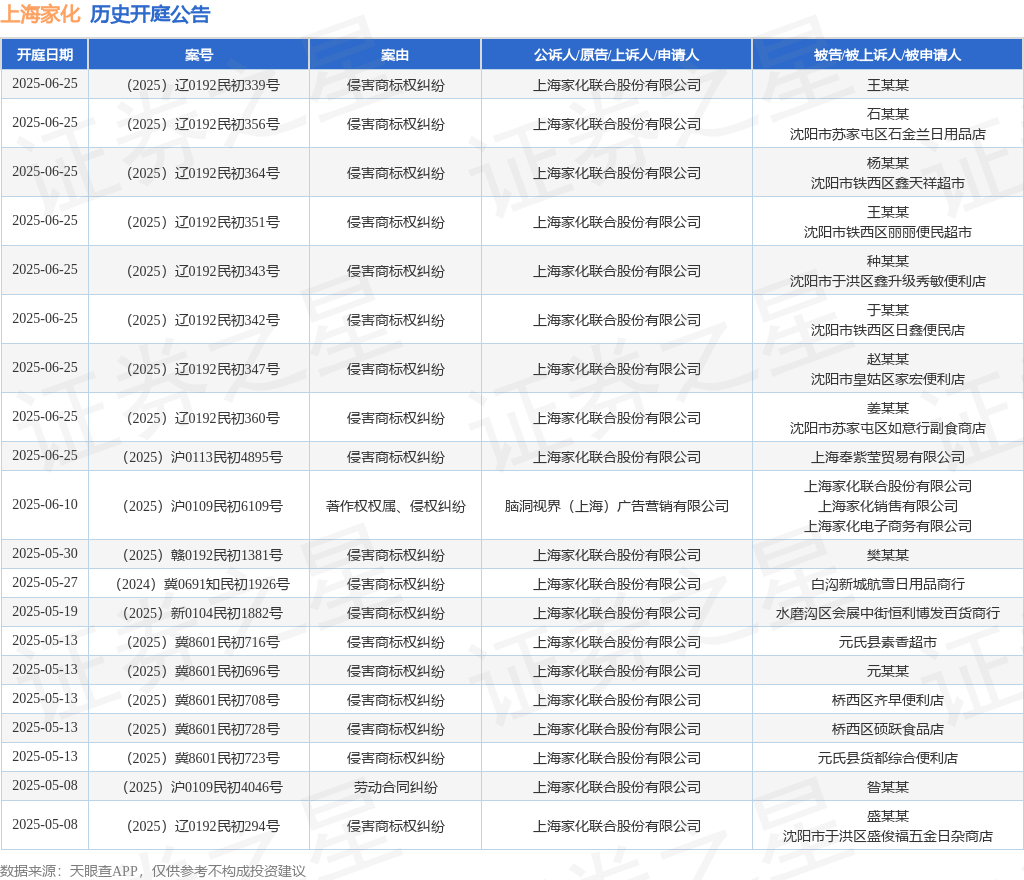Click defendant 沈阳市铁西区丽丽便民超市

[888, 232]
